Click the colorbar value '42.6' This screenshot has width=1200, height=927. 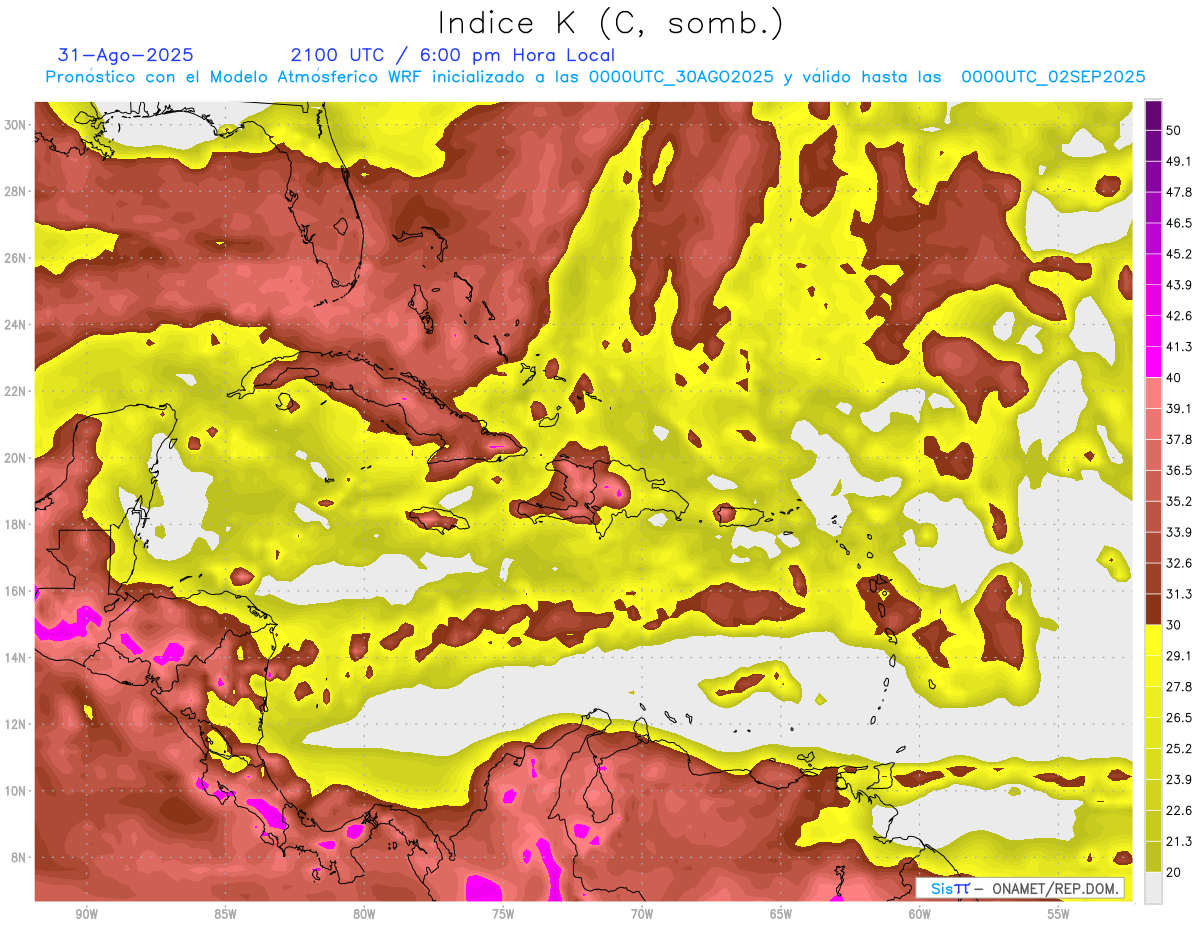(1179, 317)
